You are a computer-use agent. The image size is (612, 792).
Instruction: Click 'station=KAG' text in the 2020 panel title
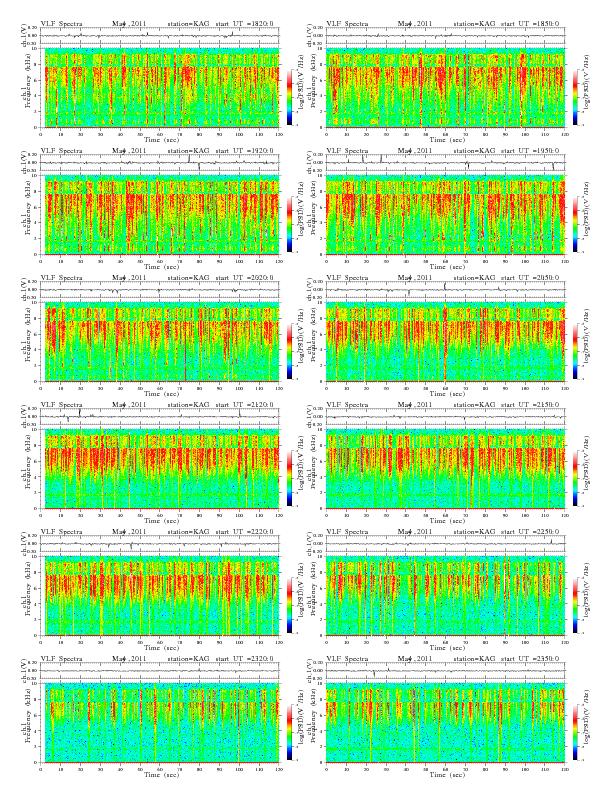(x=188, y=277)
